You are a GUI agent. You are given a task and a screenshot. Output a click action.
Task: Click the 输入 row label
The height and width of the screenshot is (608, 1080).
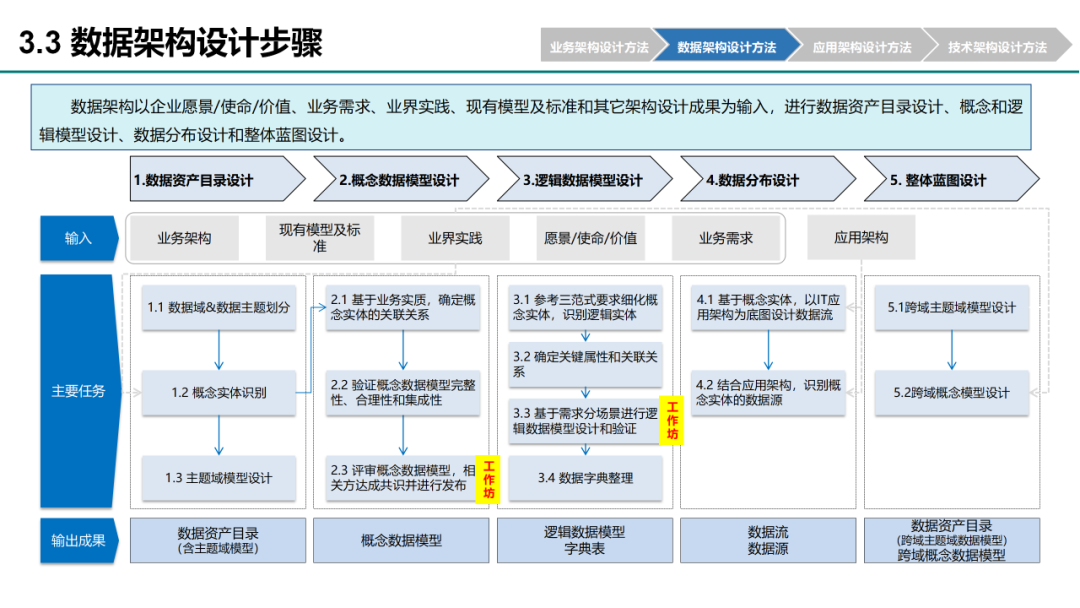pyautogui.click(x=79, y=238)
